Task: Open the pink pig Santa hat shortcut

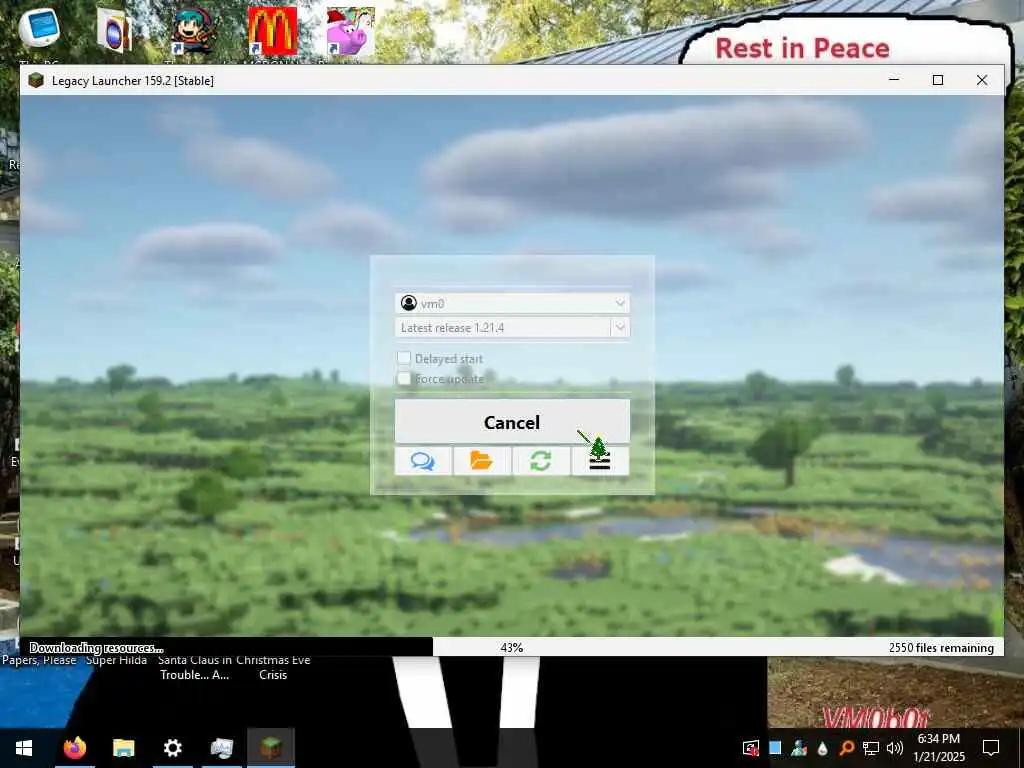Action: tap(351, 31)
